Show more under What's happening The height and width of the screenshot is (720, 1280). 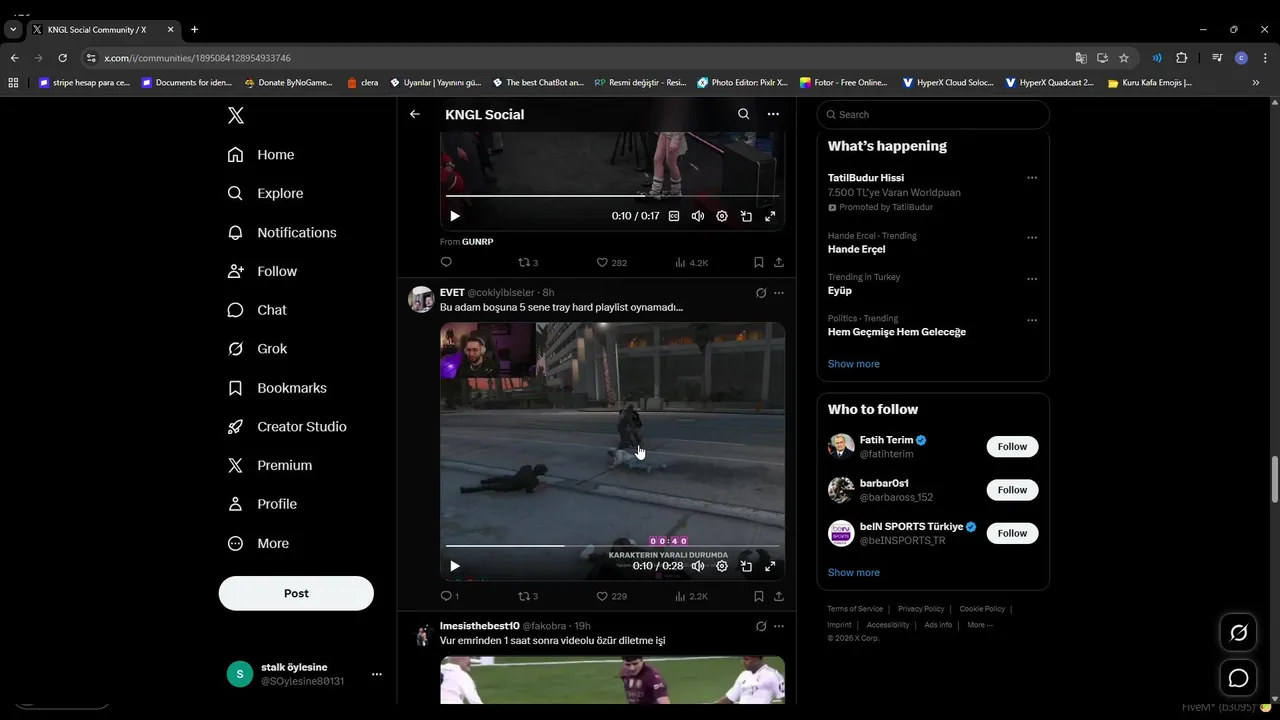(854, 364)
